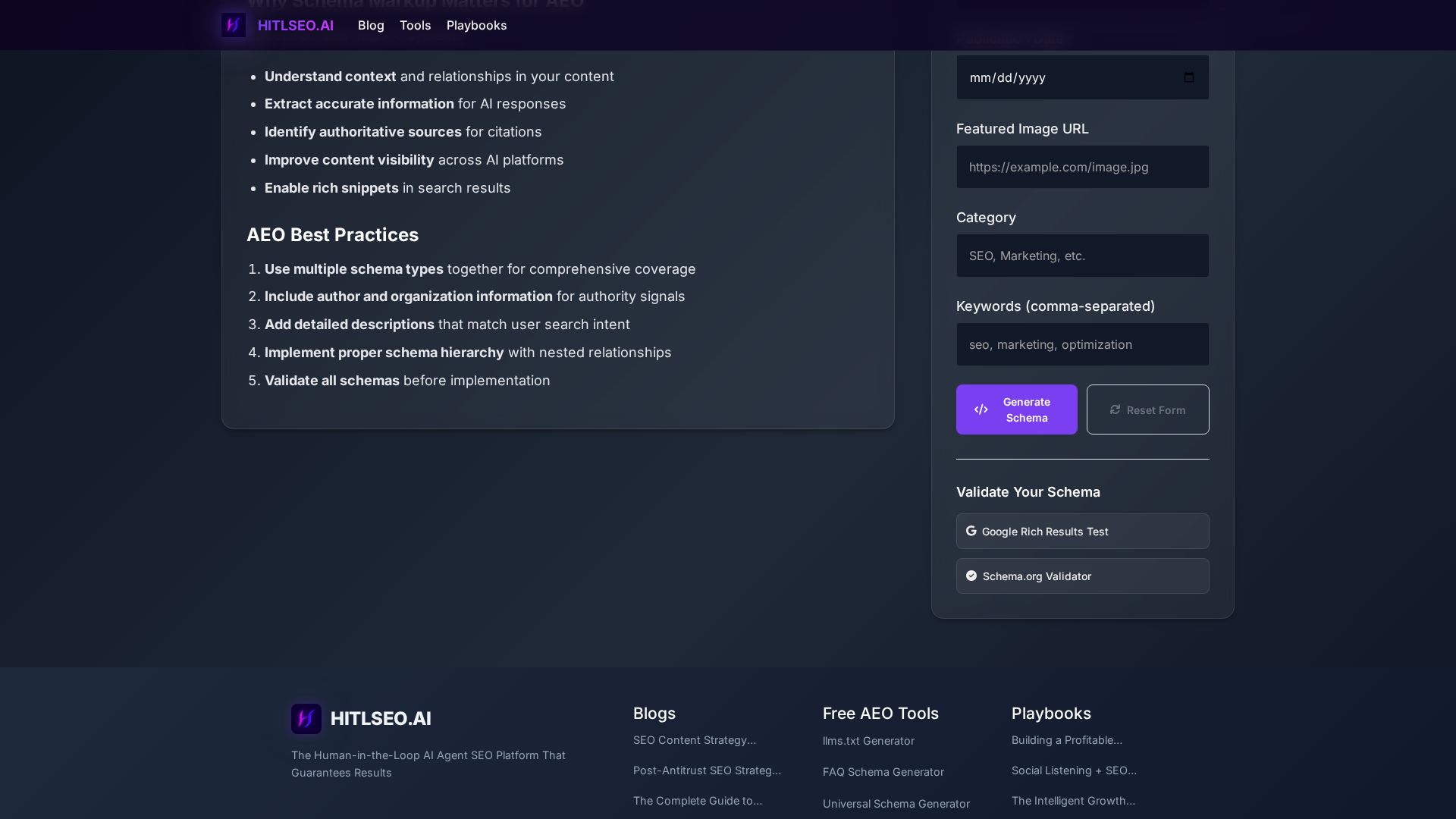The height and width of the screenshot is (819, 1456).
Task: Click the checkmark icon beside Schema.org Validator
Action: pyautogui.click(x=971, y=576)
